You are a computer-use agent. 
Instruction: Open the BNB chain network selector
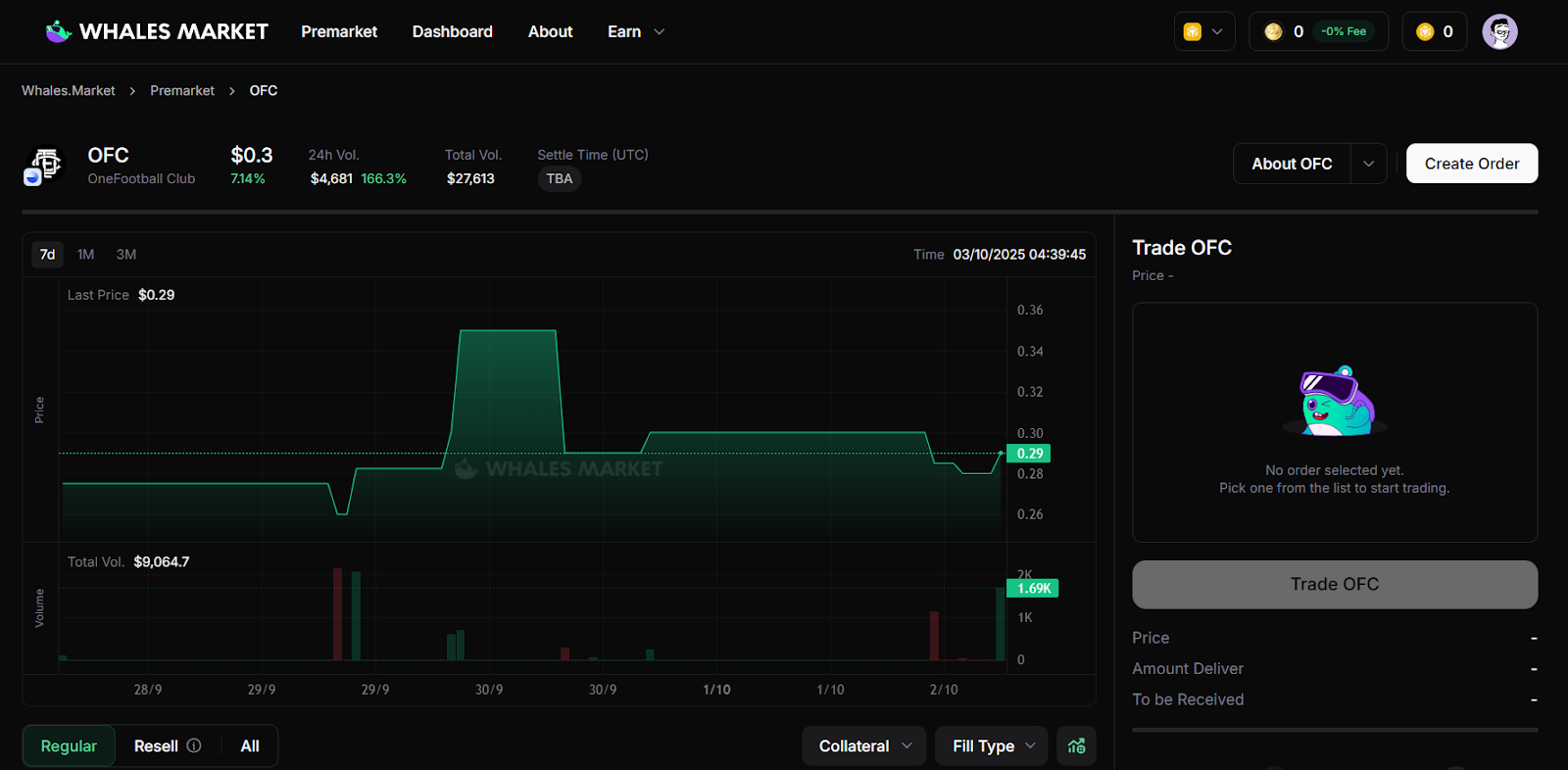point(1204,31)
